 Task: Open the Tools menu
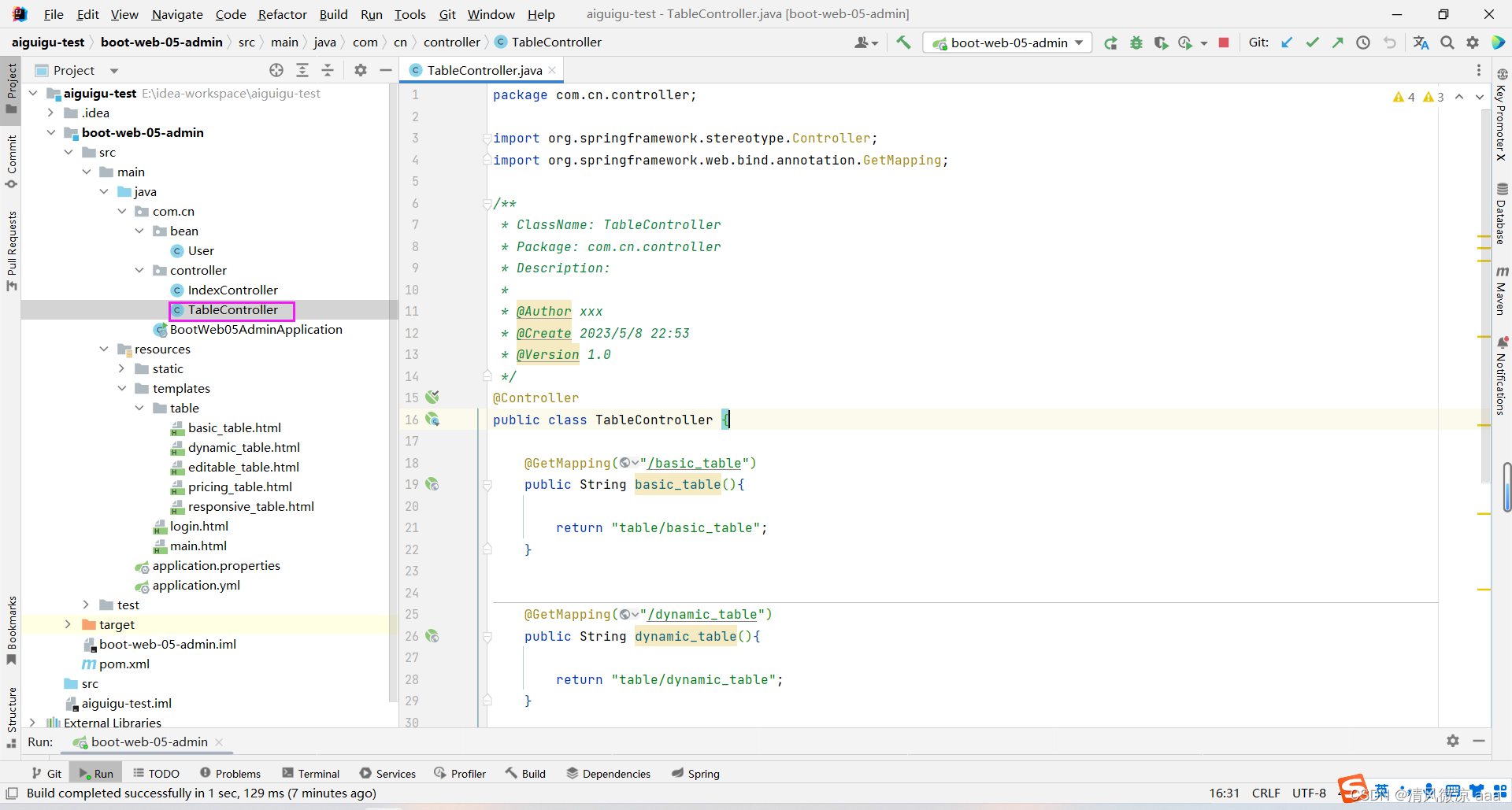click(x=409, y=14)
